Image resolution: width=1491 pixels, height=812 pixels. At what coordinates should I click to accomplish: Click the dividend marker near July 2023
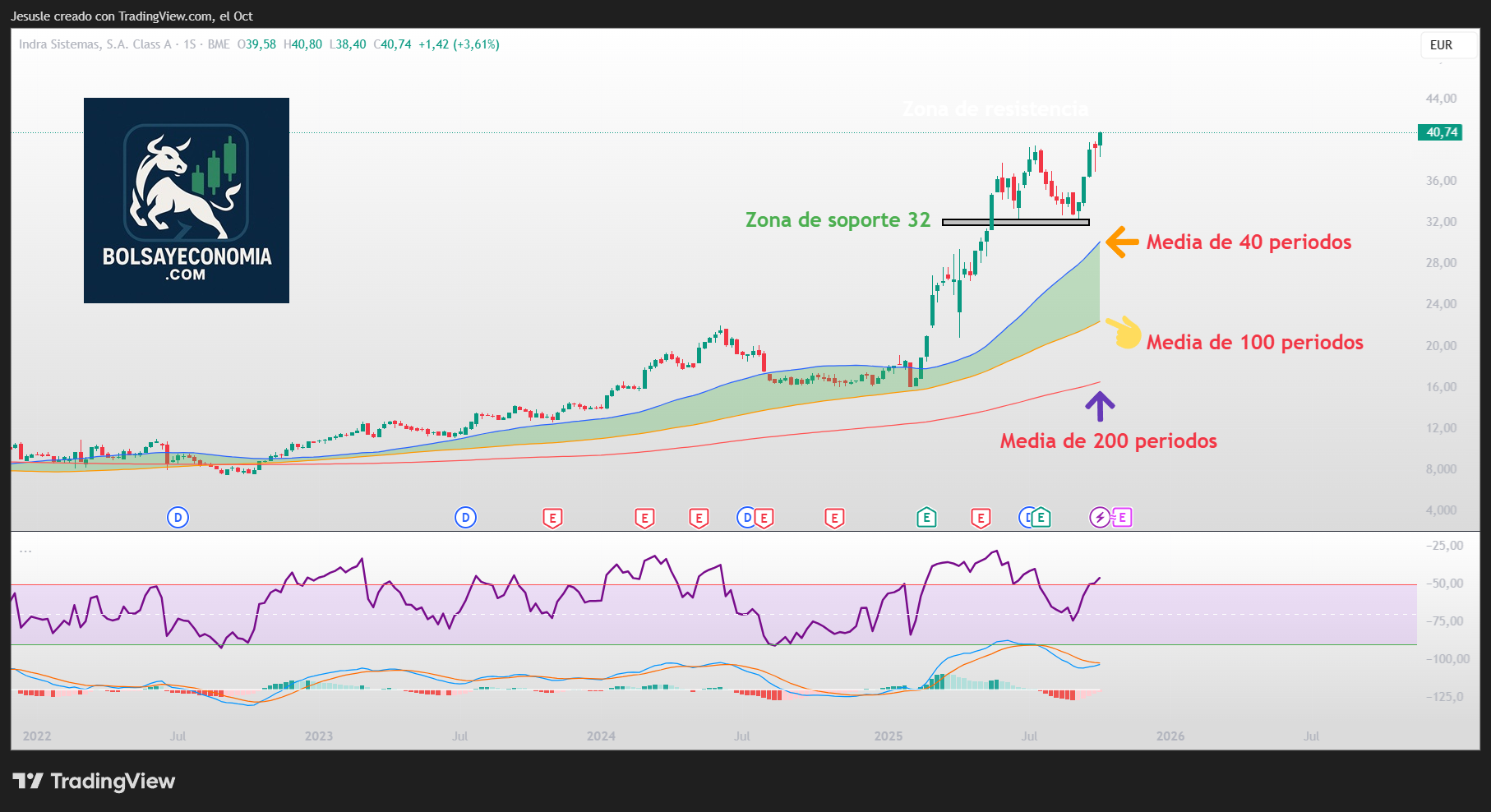(465, 517)
